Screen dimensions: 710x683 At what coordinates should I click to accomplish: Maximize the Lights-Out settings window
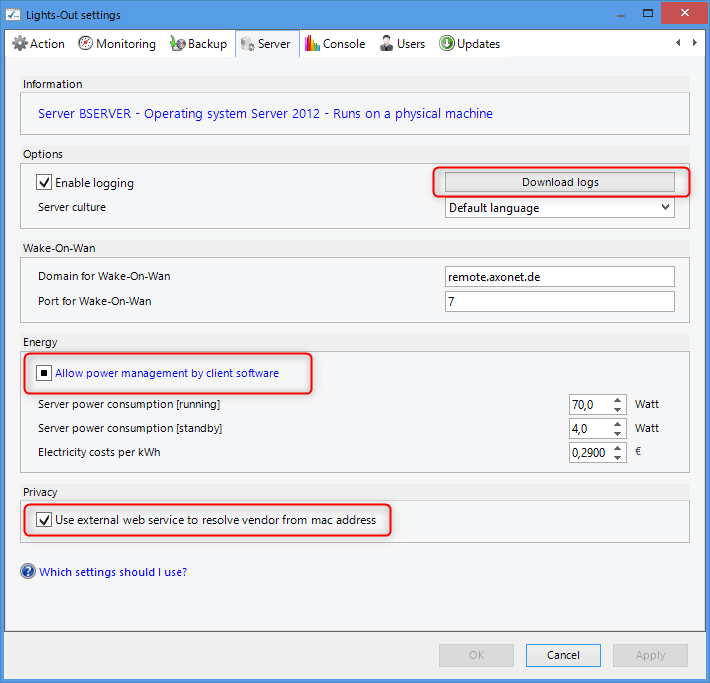pos(648,13)
